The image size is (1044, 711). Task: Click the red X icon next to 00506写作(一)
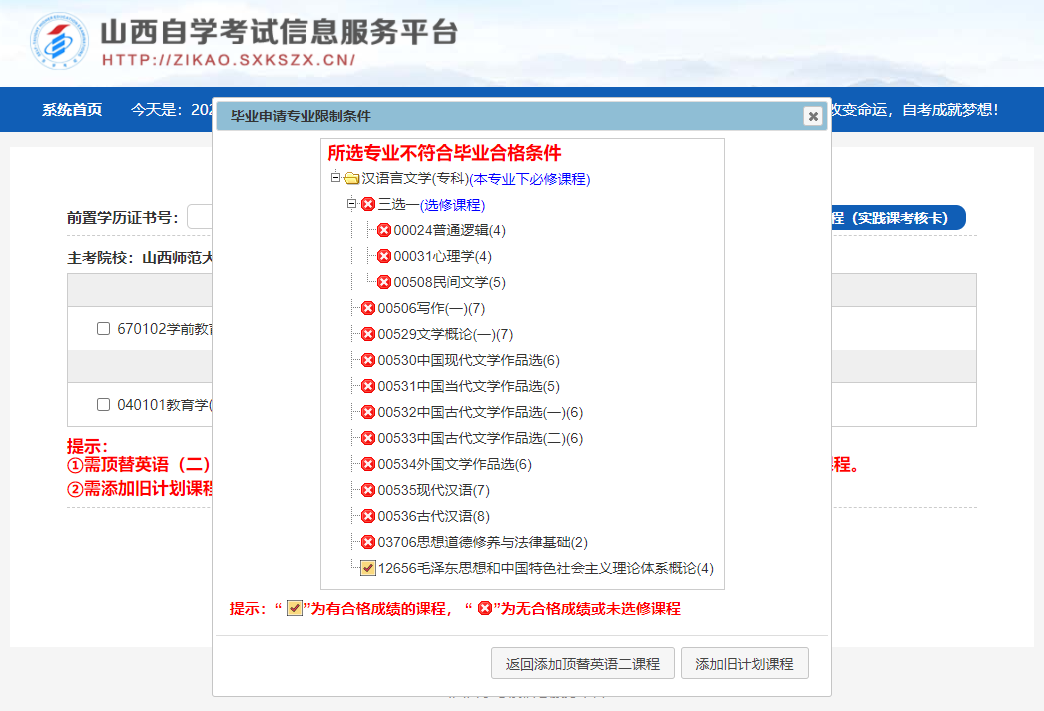coord(370,308)
